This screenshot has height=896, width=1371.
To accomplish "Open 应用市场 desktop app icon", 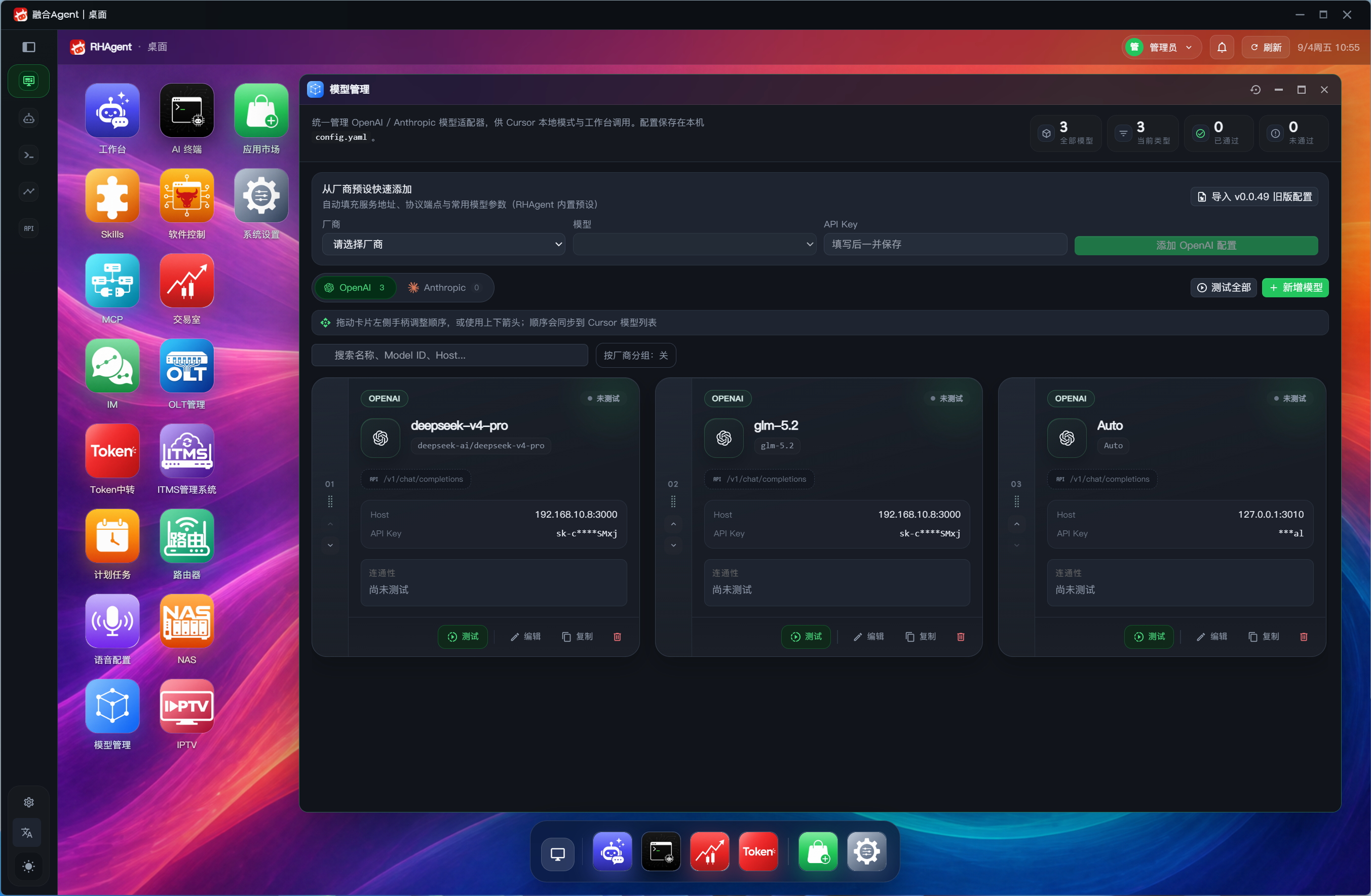I will pos(261,110).
